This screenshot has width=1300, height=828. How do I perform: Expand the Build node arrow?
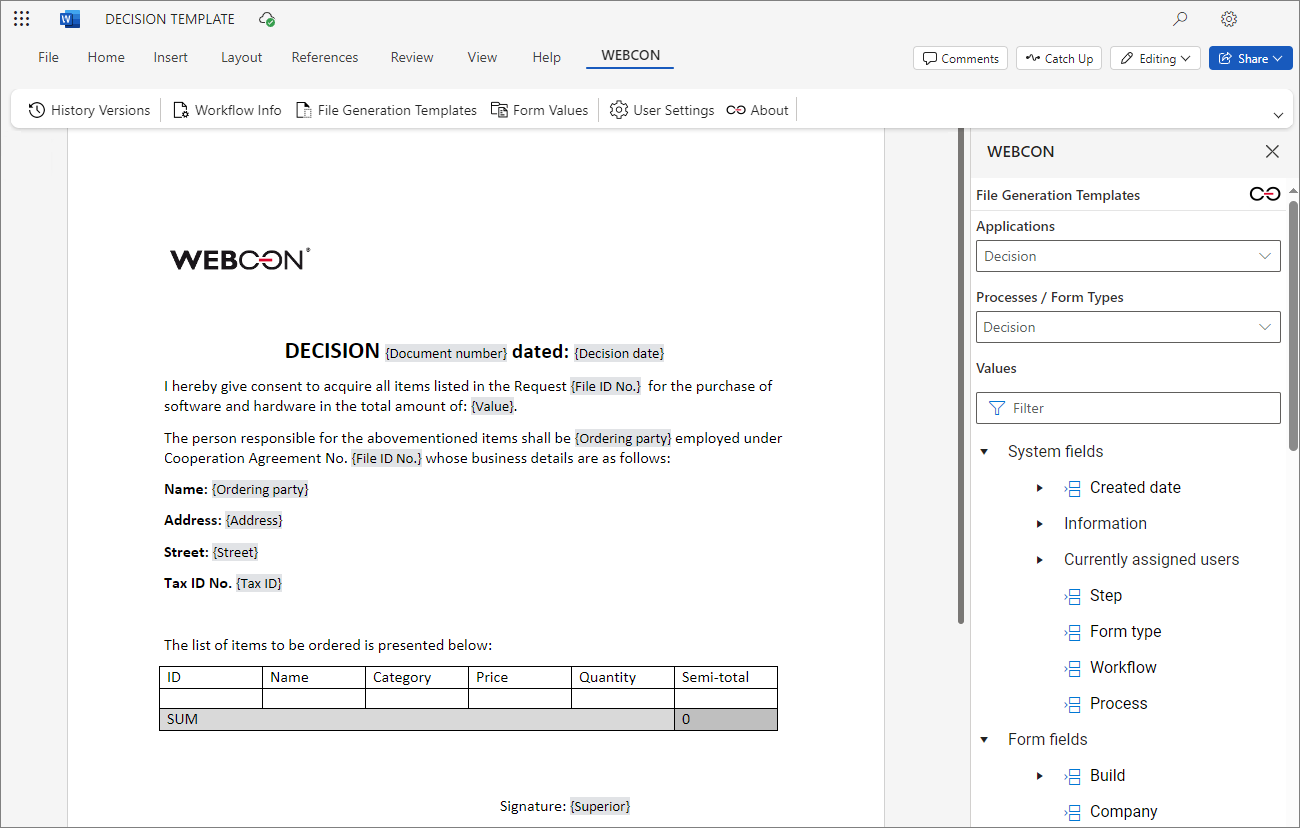(1040, 776)
